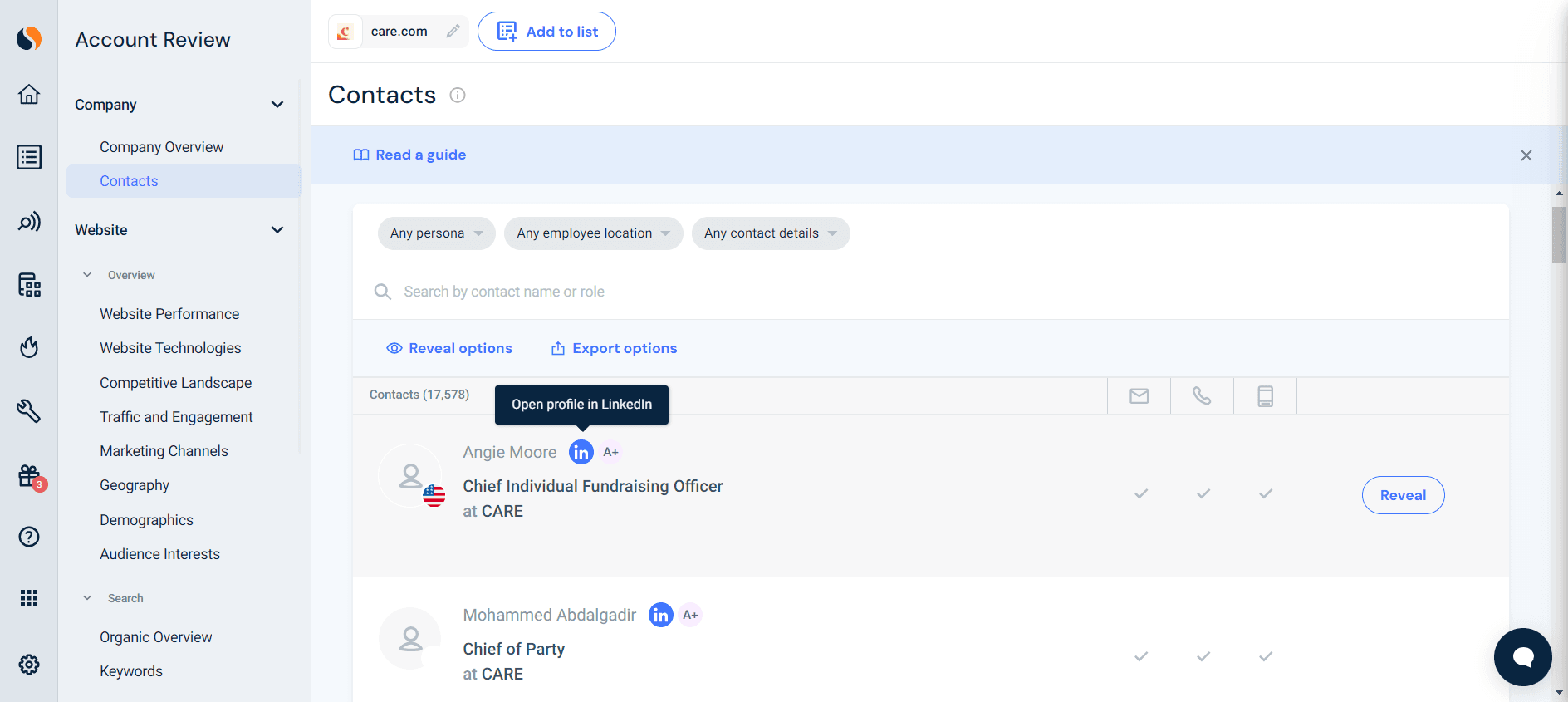
Task: Collapse the Website section chevron
Action: pos(277,230)
